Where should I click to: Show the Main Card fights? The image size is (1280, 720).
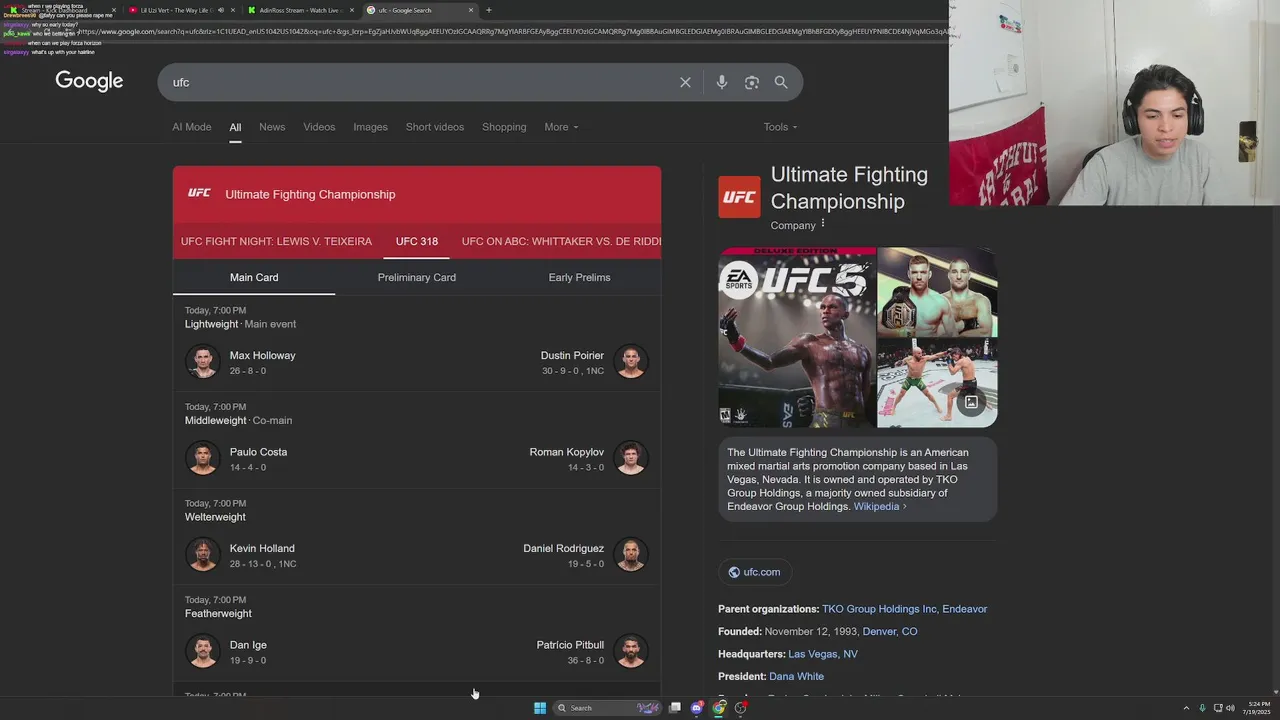tap(254, 277)
